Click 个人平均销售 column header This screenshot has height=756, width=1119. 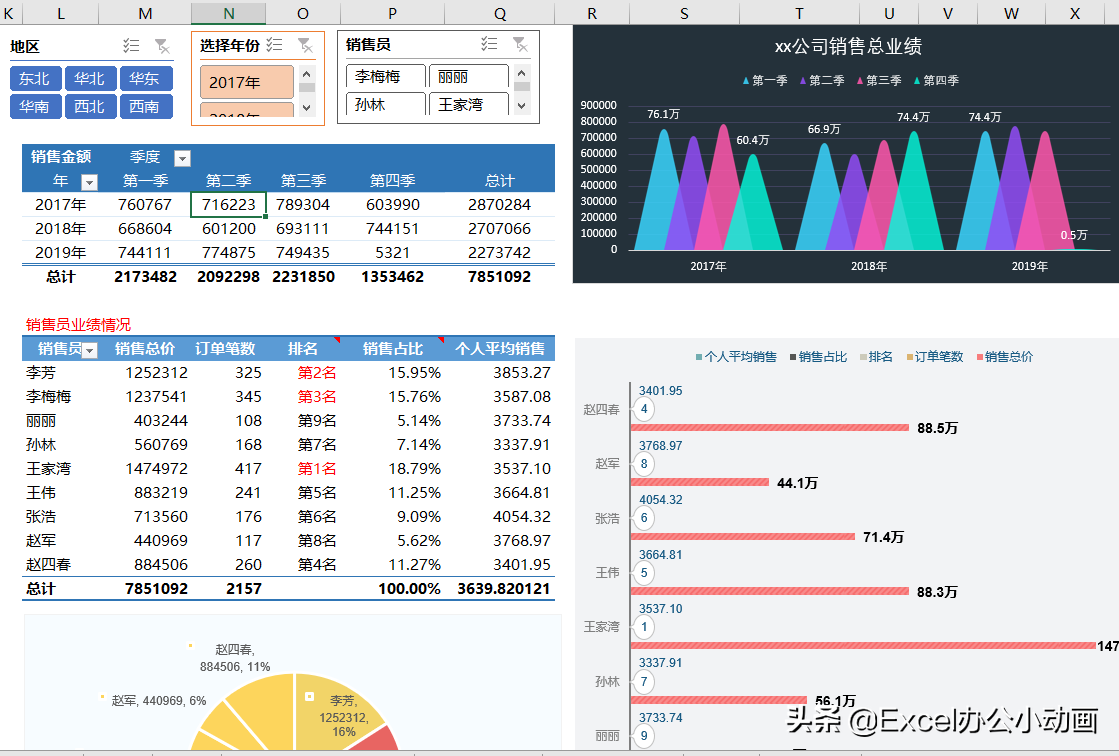[x=500, y=348]
